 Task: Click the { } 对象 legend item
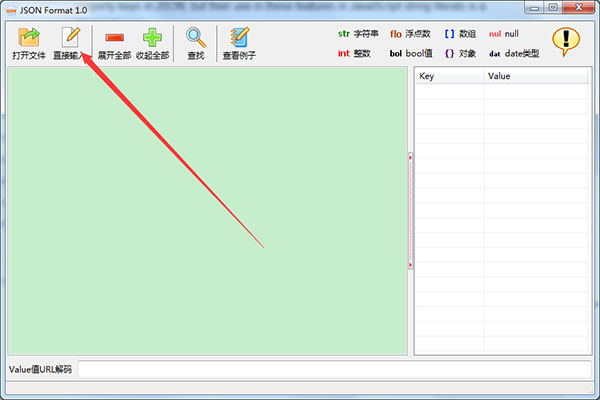point(460,53)
